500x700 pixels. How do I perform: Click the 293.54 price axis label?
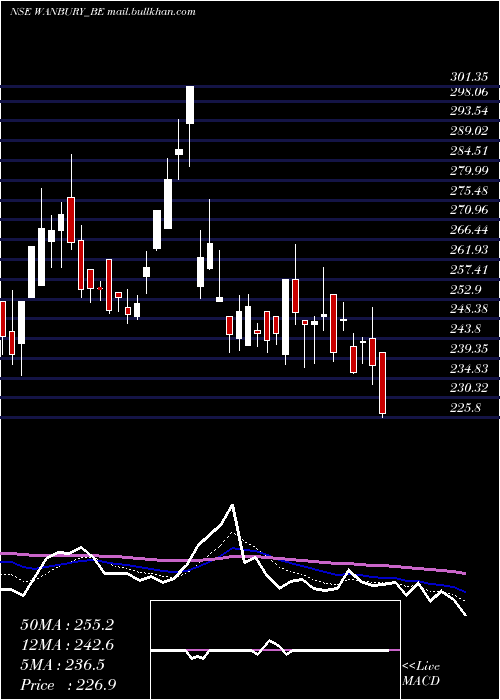click(469, 111)
